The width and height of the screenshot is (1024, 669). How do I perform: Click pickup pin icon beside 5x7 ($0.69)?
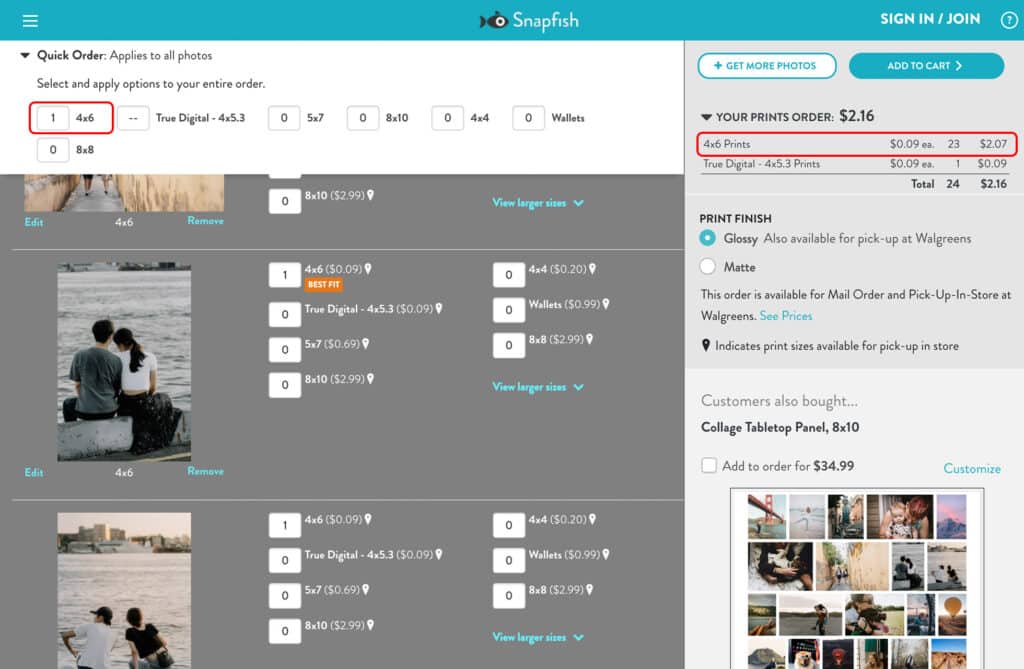(365, 344)
